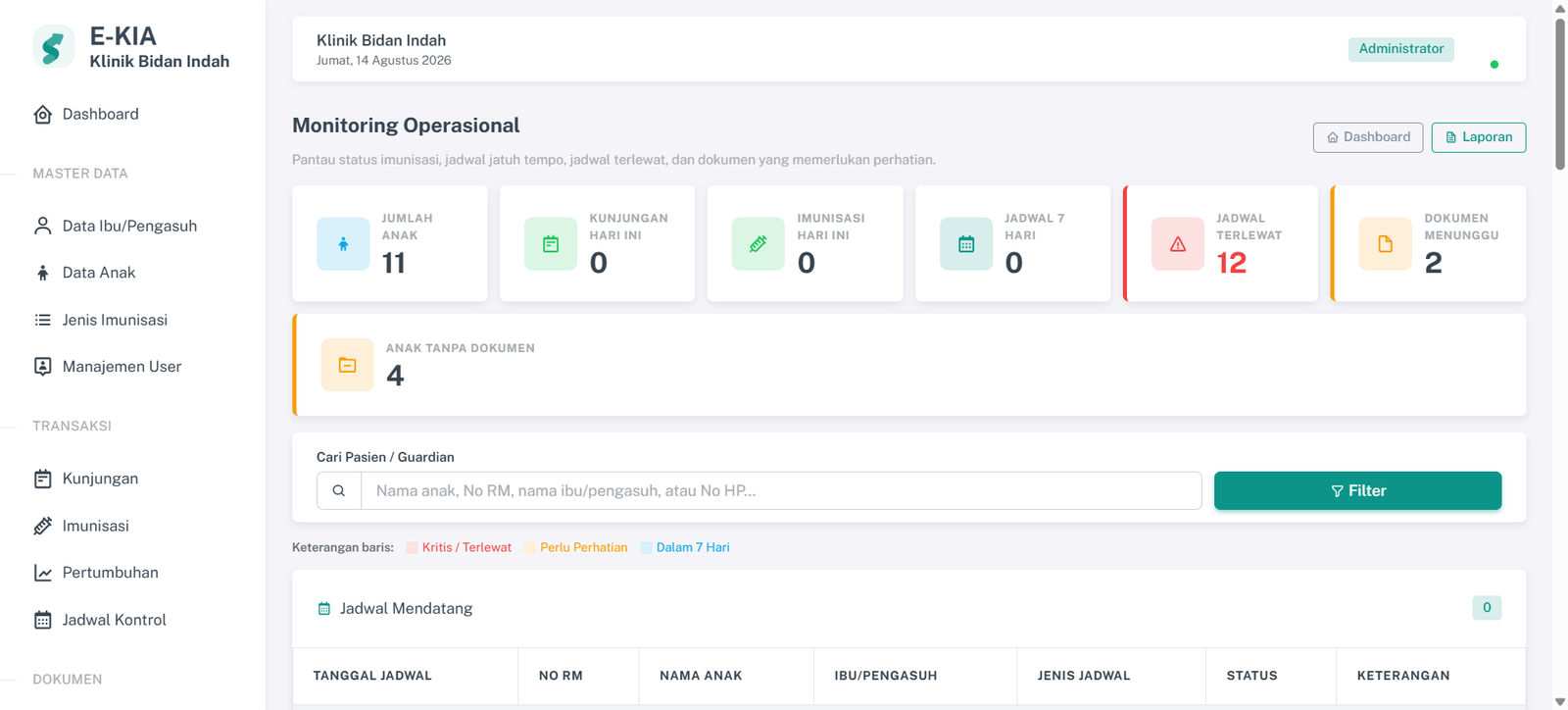Click the search magnifier icon

[339, 490]
